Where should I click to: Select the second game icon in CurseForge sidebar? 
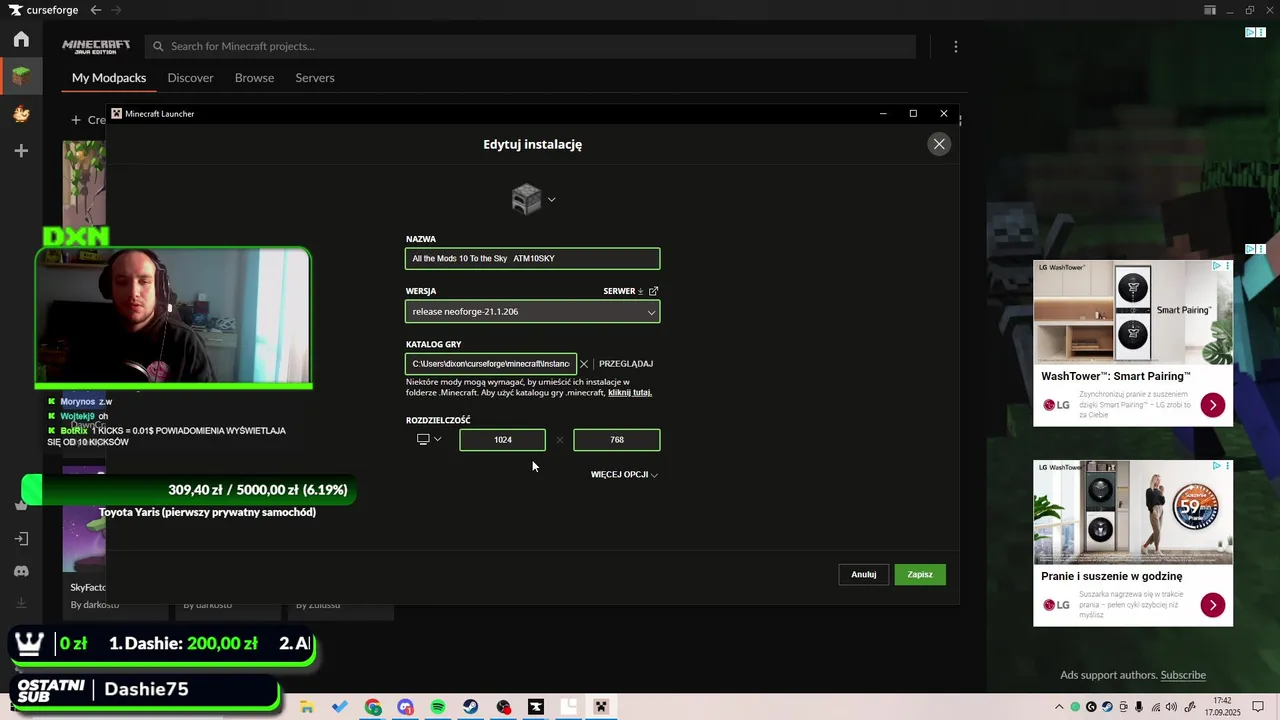21,113
